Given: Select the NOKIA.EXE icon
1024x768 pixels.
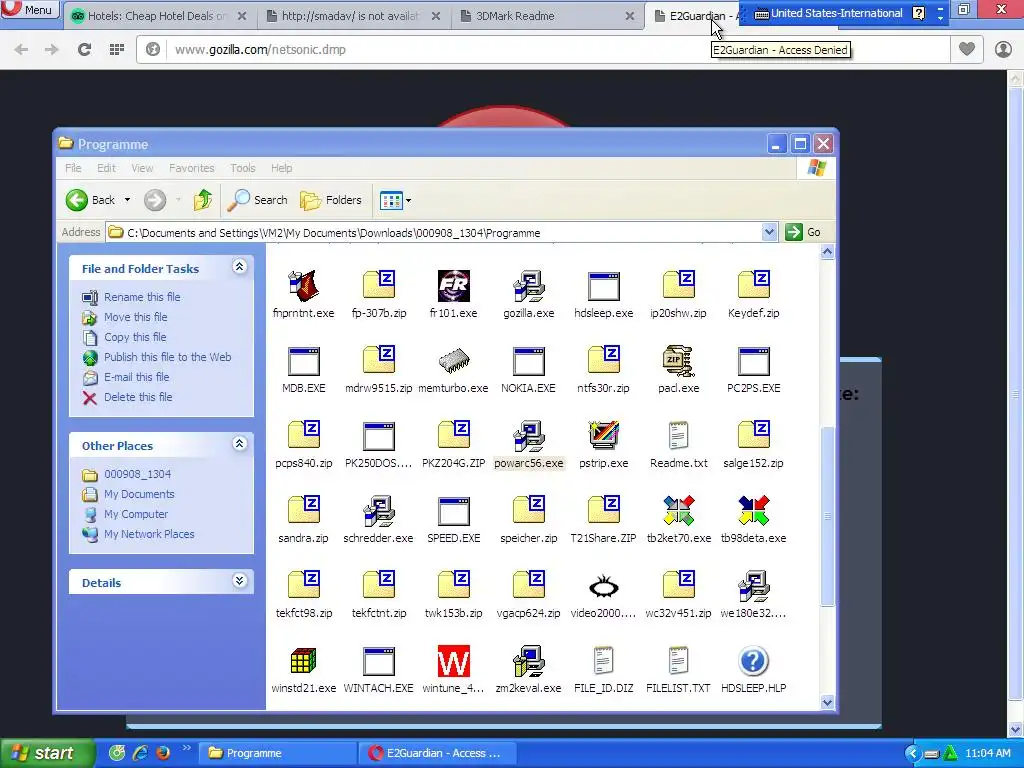Looking at the screenshot, I should (x=528, y=361).
